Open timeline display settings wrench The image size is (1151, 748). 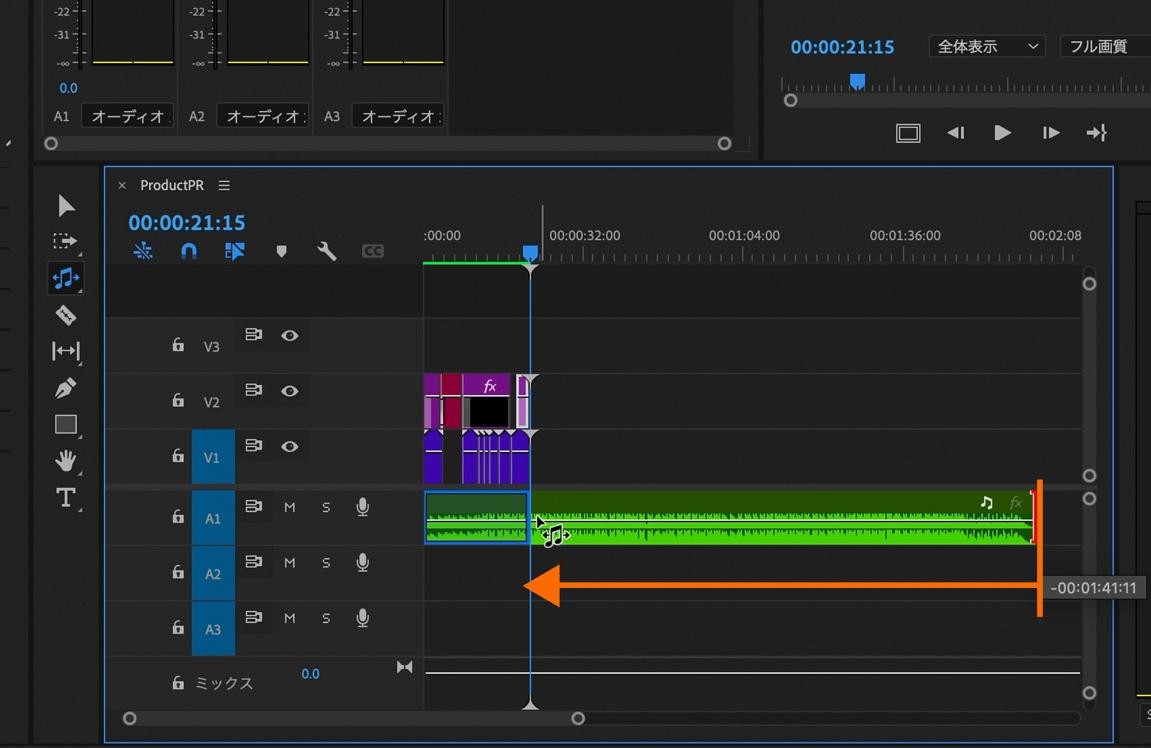[327, 251]
